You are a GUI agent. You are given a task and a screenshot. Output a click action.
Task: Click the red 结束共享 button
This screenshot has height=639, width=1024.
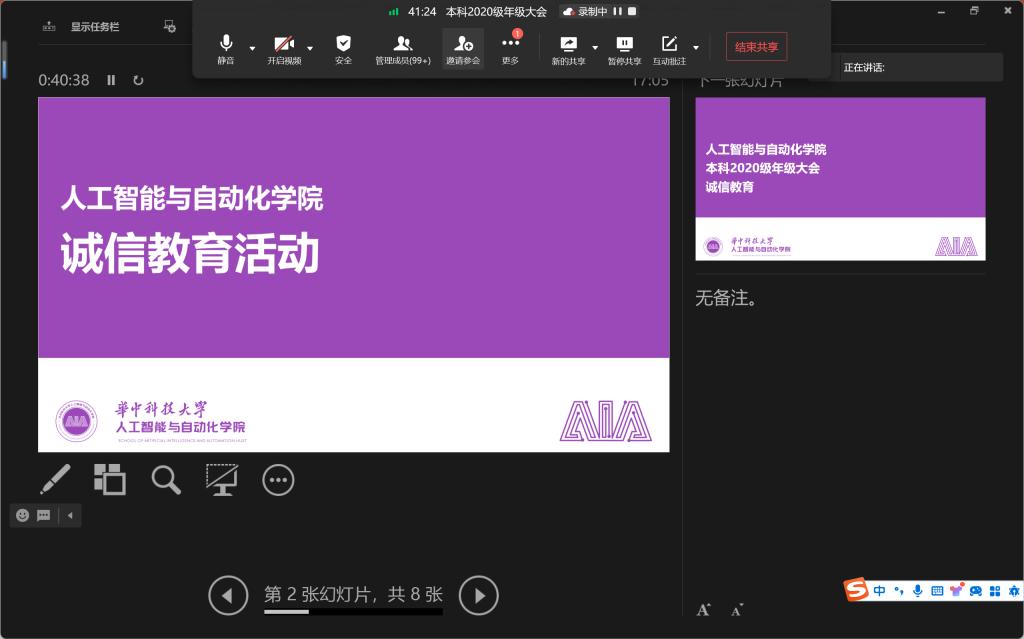click(756, 46)
